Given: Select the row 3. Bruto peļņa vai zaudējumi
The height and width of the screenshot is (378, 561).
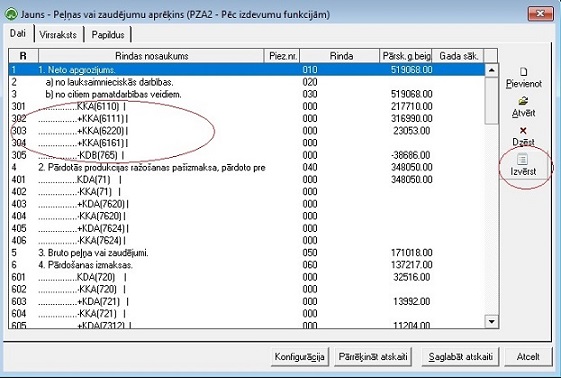Looking at the screenshot, I should (247, 253).
